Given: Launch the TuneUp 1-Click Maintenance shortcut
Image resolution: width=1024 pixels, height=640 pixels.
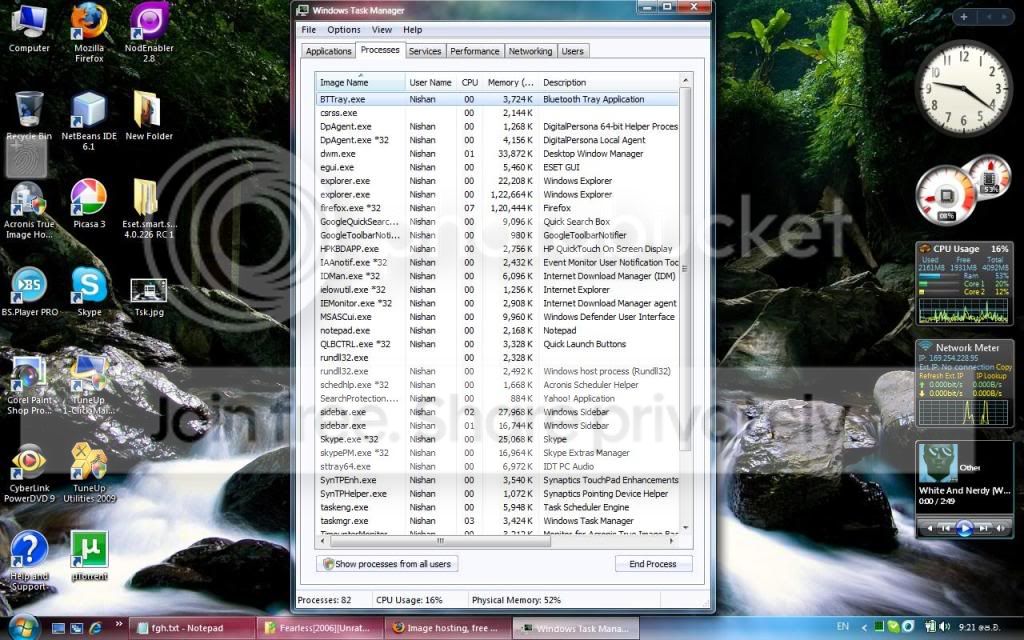Looking at the screenshot, I should 89,385.
